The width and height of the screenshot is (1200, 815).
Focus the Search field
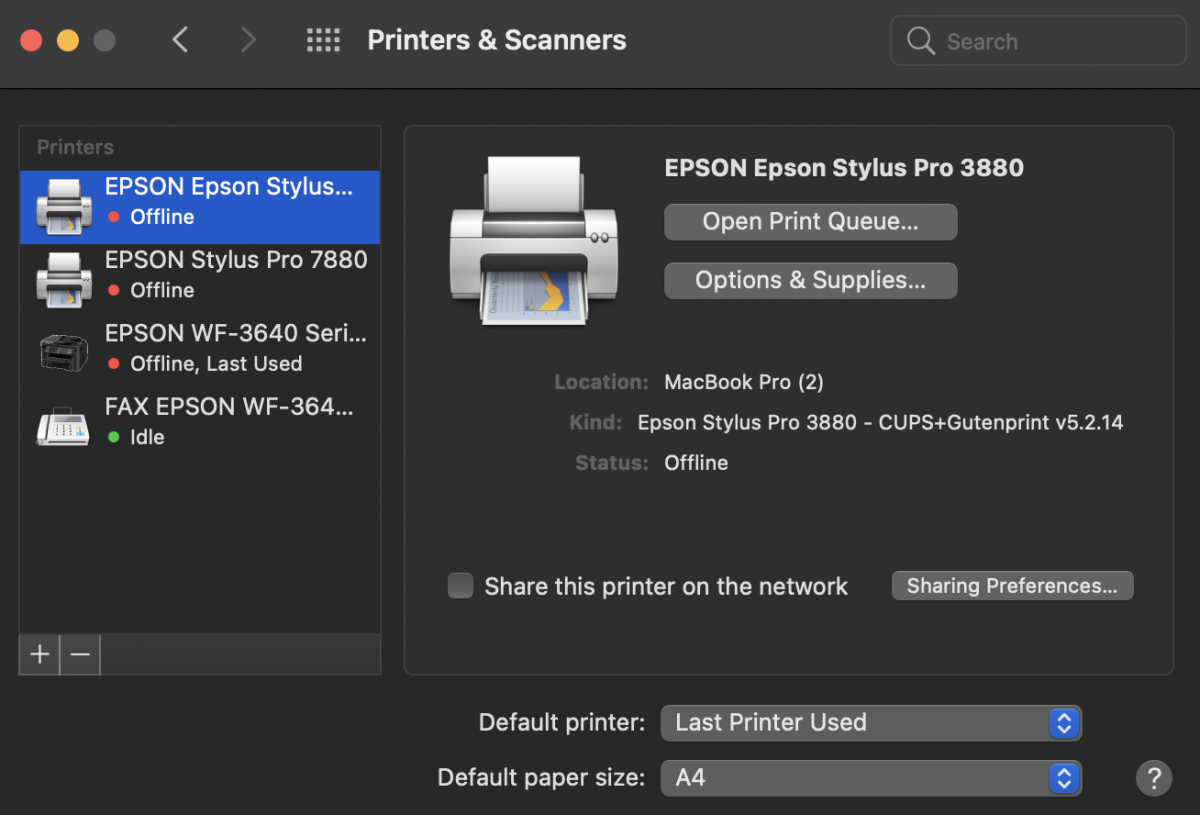click(1038, 41)
